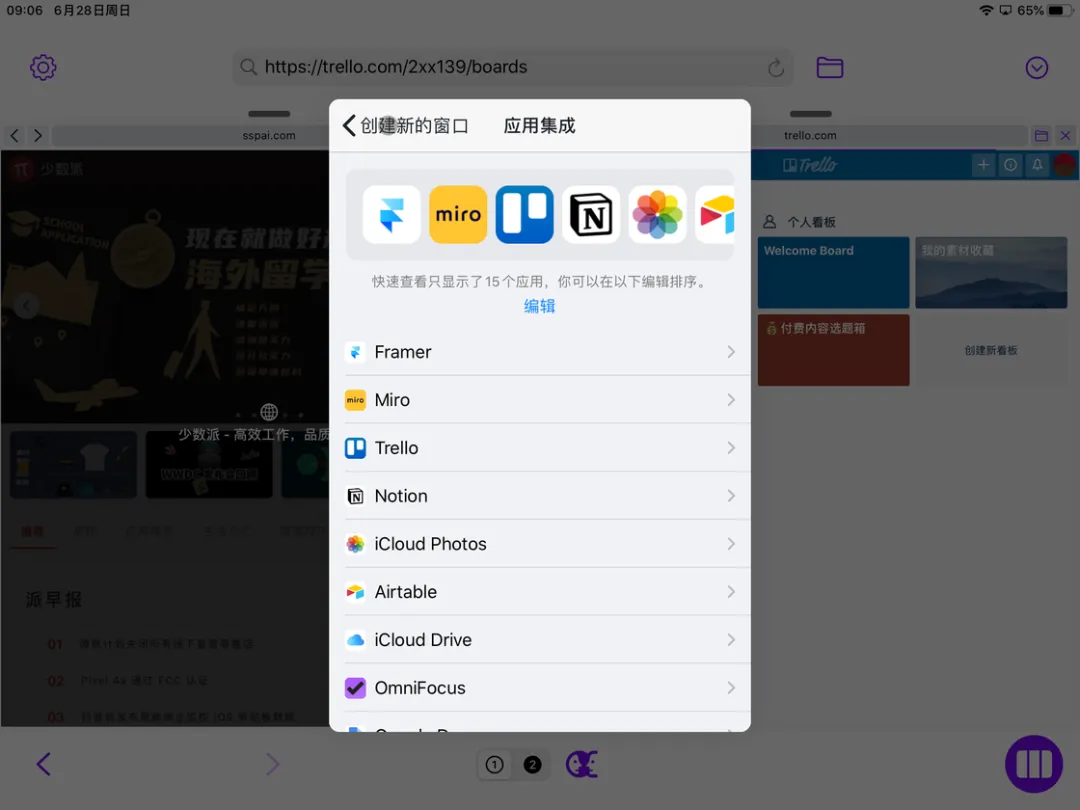Open 付费内容选题箱 board
The height and width of the screenshot is (810, 1080).
click(833, 350)
